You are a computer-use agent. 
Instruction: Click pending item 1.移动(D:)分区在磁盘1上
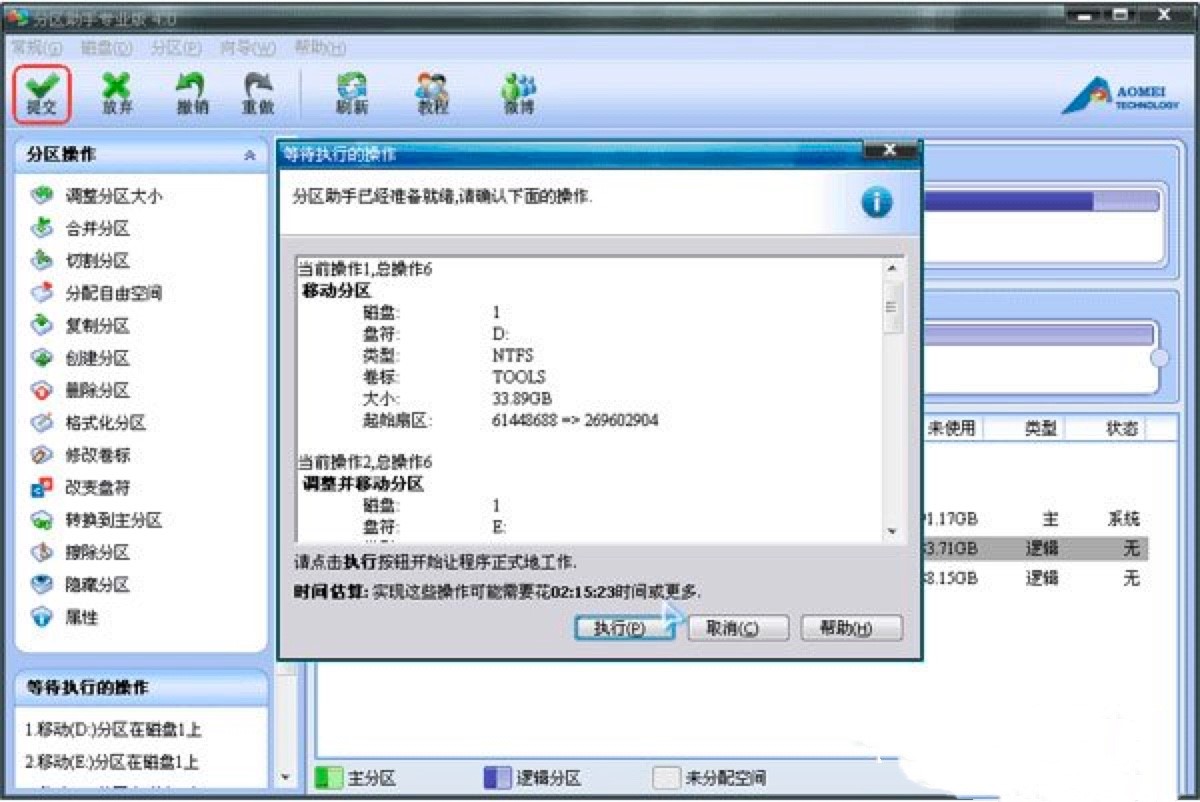coord(113,729)
